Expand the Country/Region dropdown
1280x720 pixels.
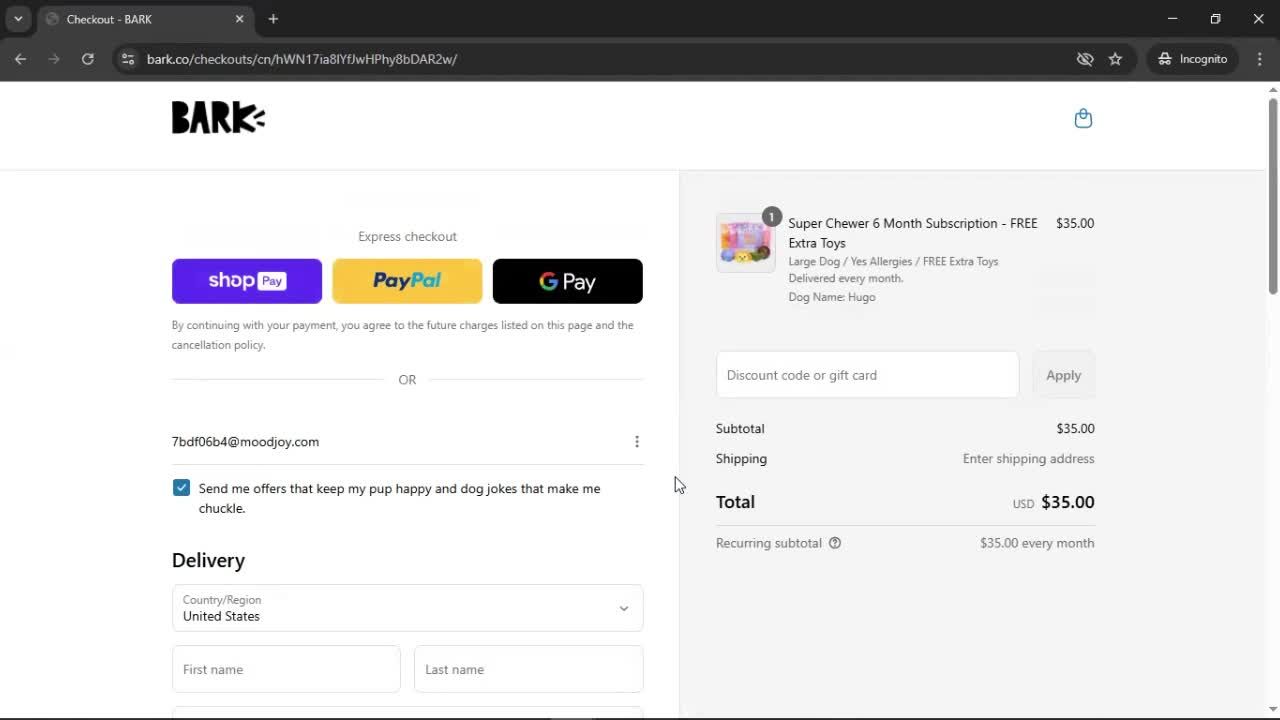coord(408,608)
